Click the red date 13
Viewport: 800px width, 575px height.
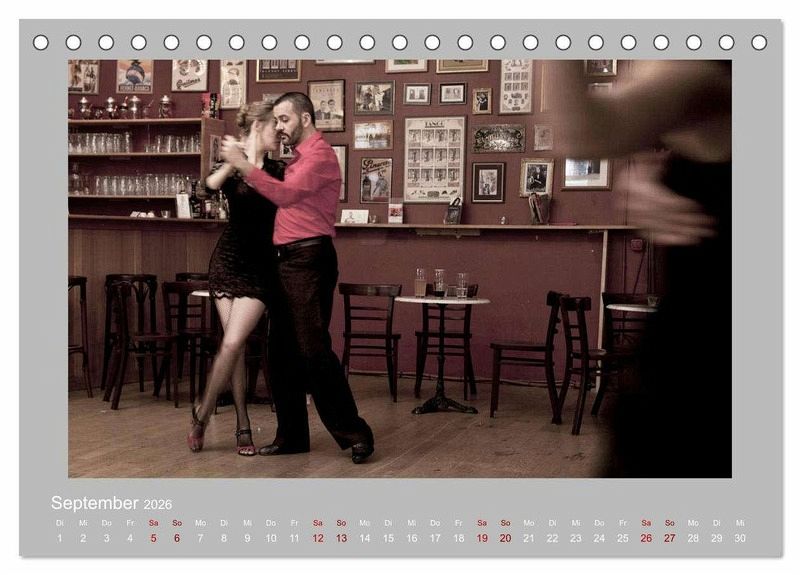341,538
